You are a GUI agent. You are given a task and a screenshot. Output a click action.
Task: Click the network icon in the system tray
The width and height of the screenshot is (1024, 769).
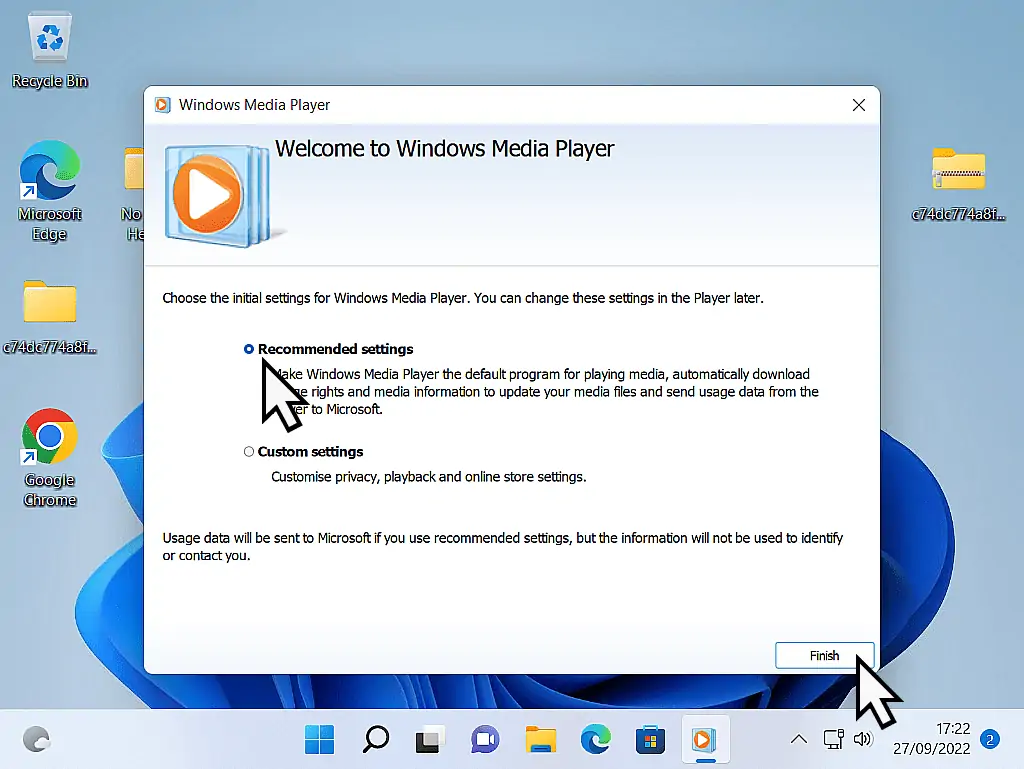pyautogui.click(x=834, y=739)
